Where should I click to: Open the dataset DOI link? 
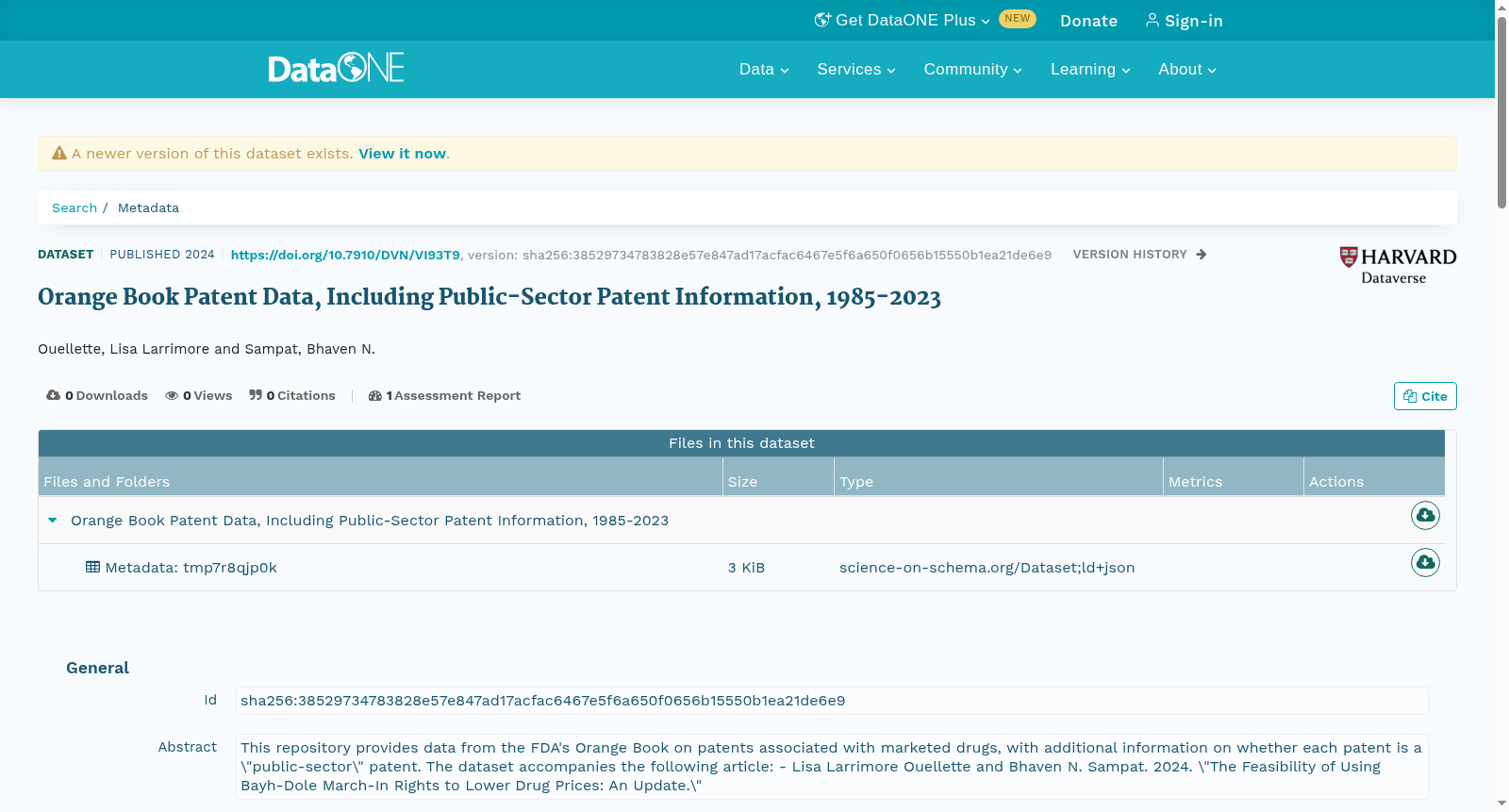[345, 255]
